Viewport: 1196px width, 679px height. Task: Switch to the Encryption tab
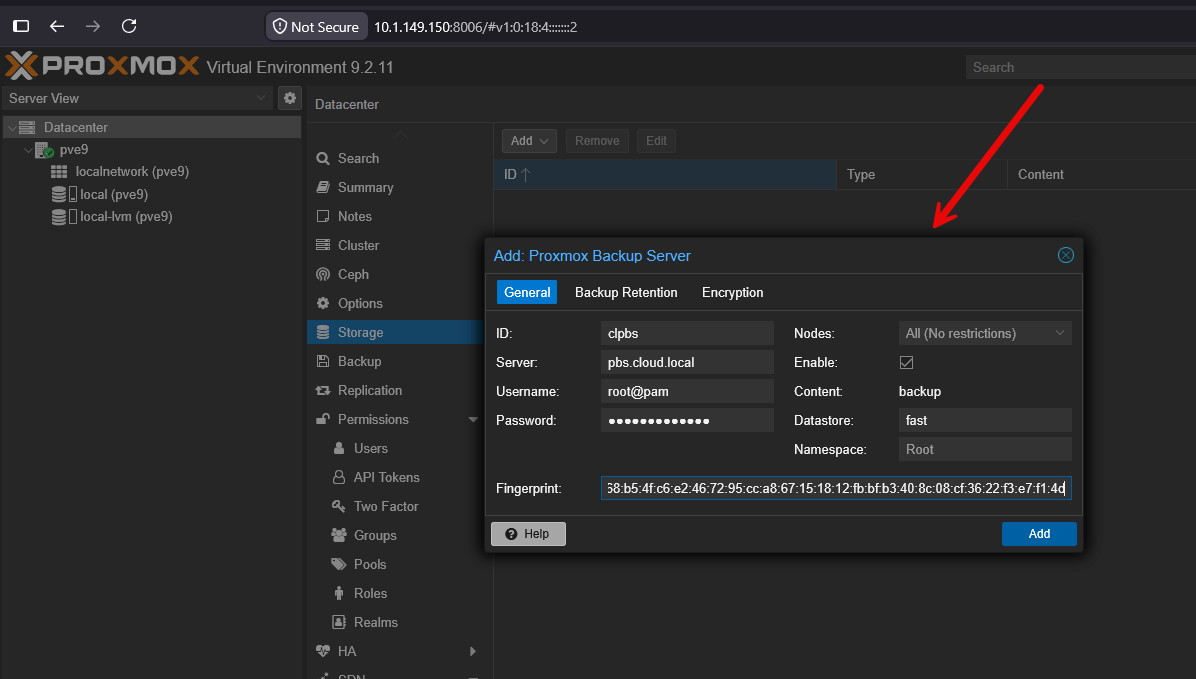(x=732, y=292)
